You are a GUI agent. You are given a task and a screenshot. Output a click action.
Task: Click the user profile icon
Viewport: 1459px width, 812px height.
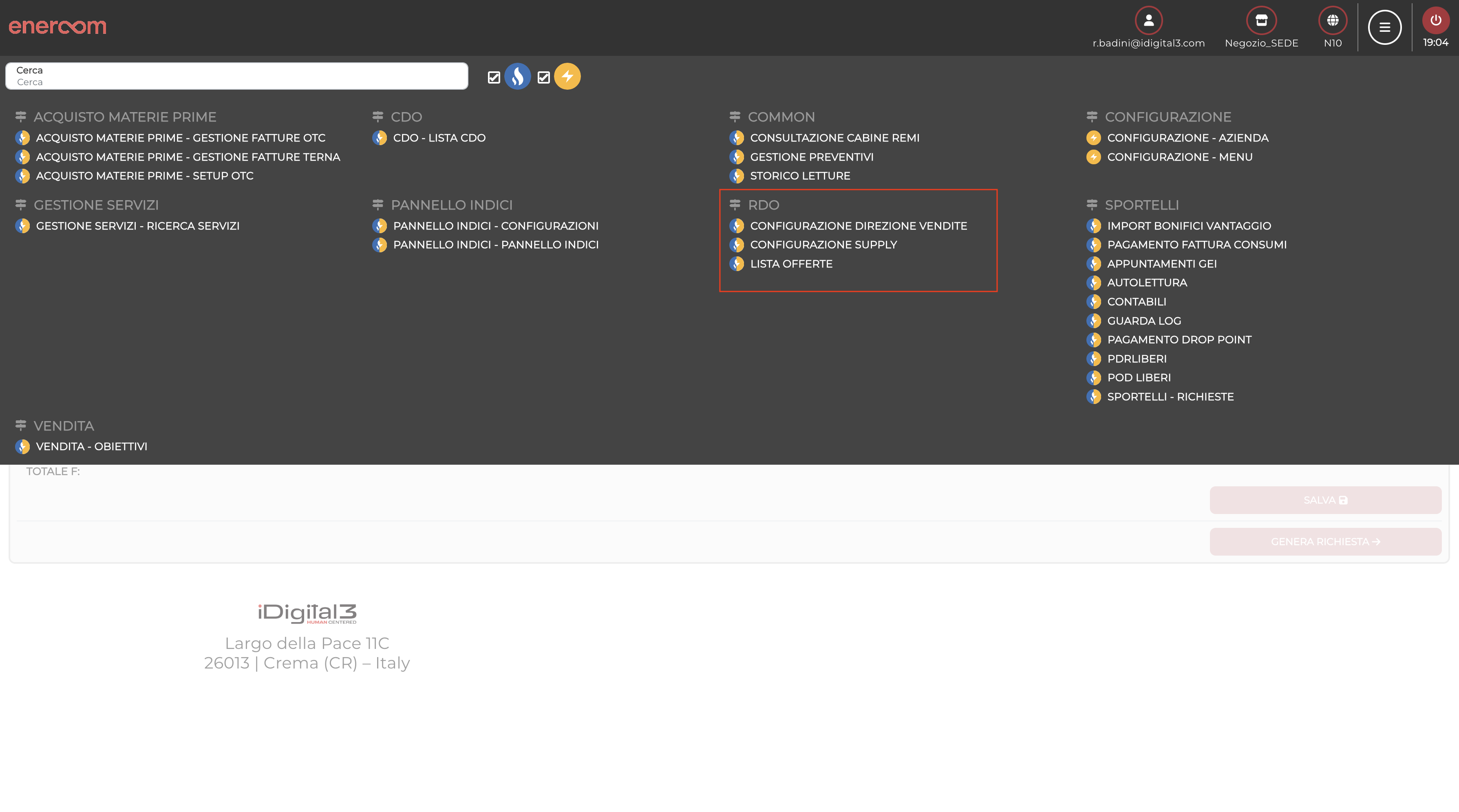(1148, 20)
